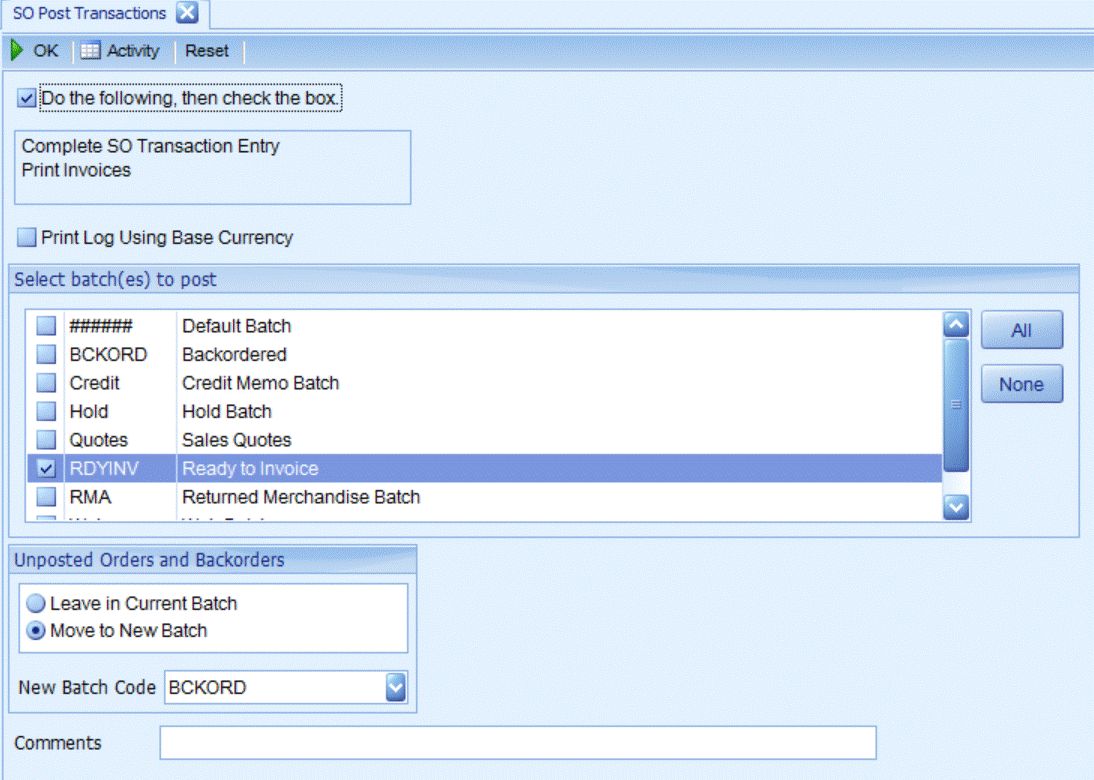Check the BCKORD Backordered batch checkbox
The width and height of the screenshot is (1094, 780).
[x=46, y=354]
